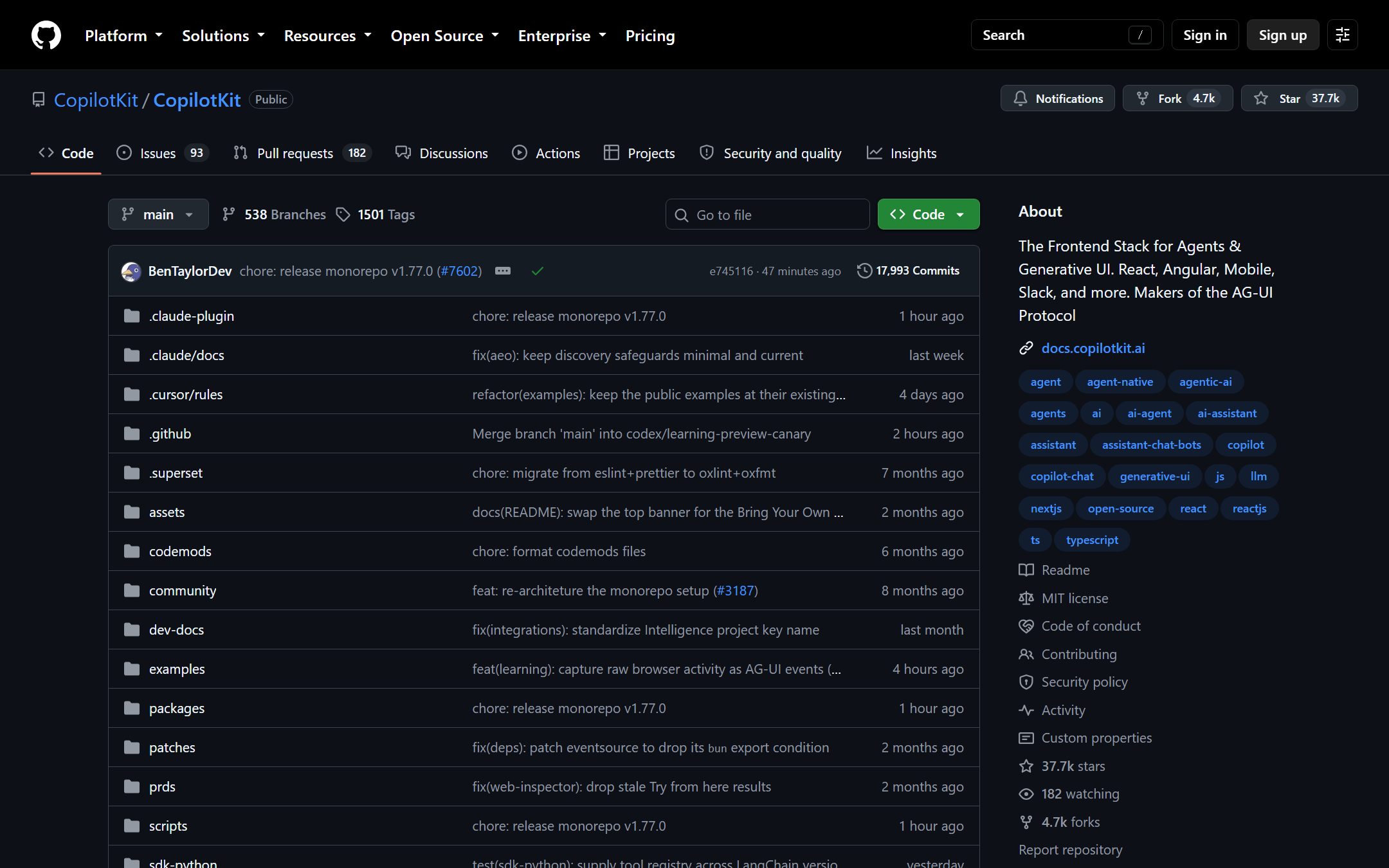
Task: Click the Code of conduct heart icon
Action: (1026, 626)
